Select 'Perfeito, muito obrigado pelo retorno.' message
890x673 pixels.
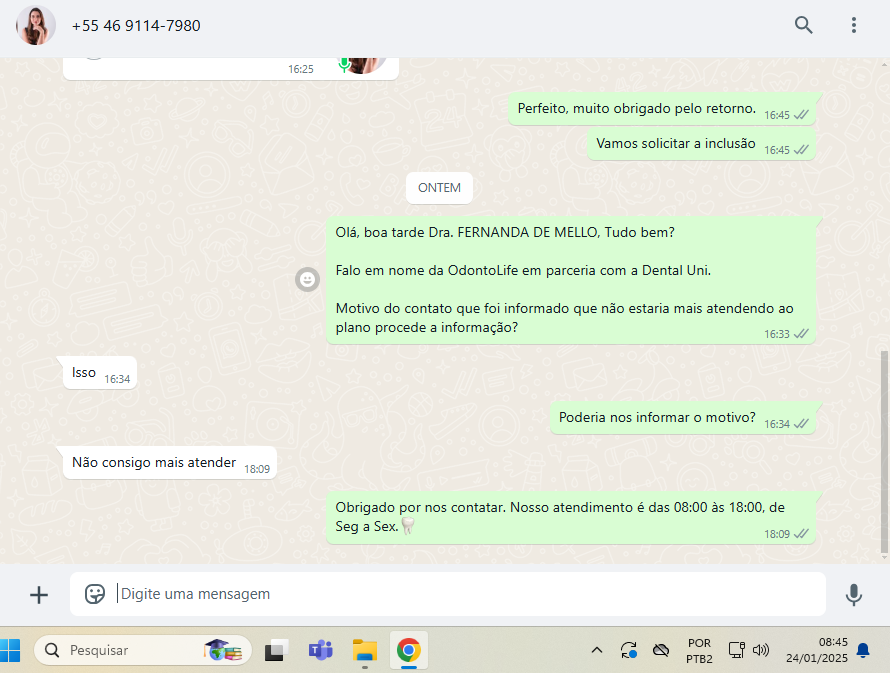click(662, 108)
